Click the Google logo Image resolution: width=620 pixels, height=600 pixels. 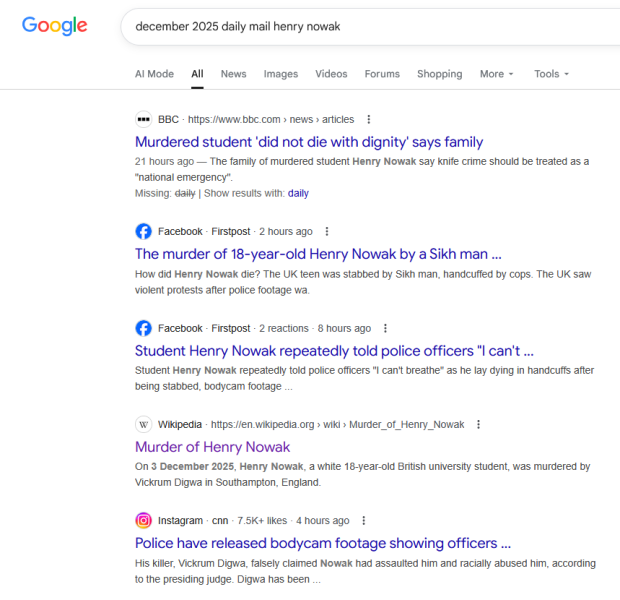tap(55, 26)
